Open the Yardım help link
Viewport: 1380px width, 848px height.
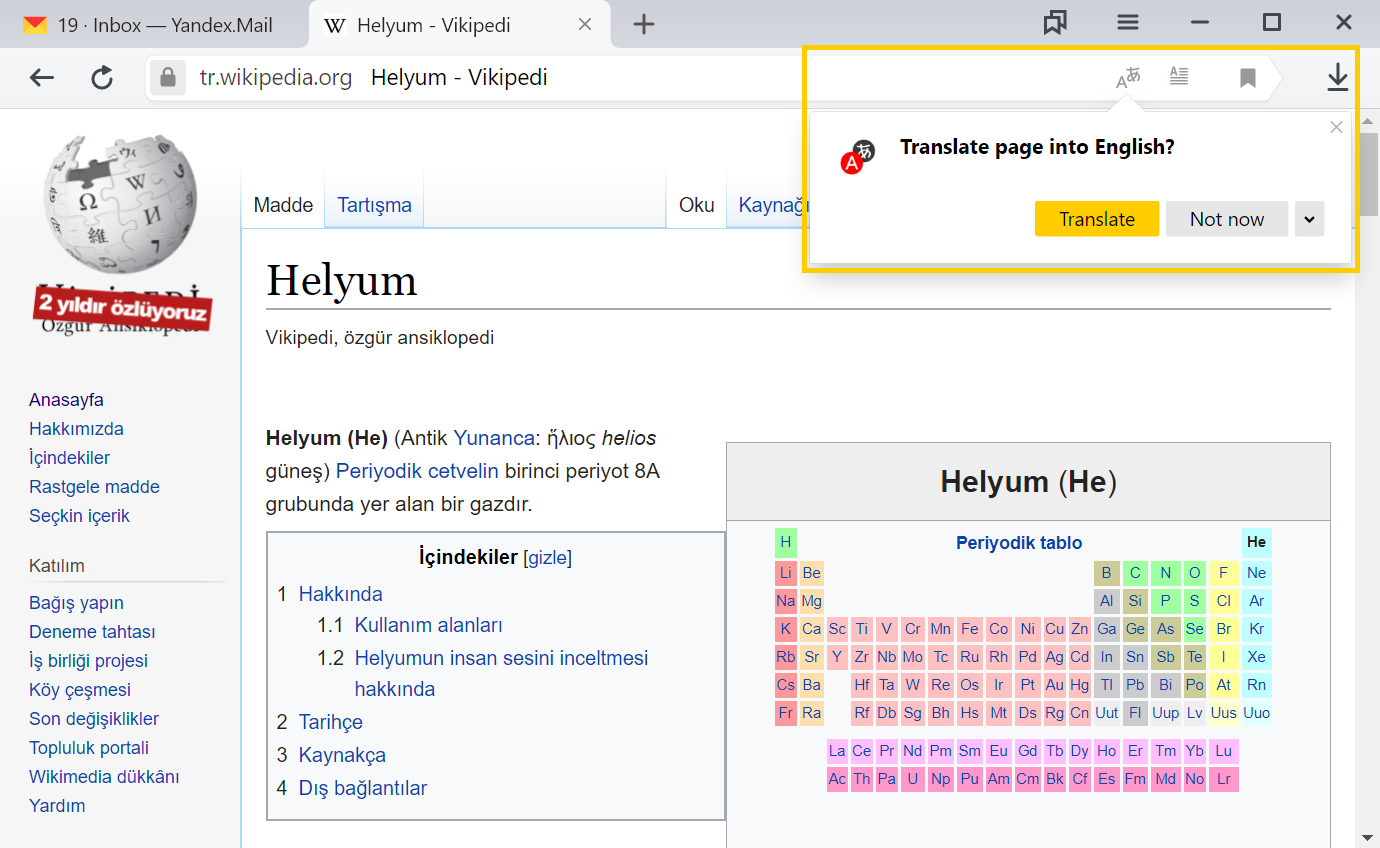tap(57, 806)
